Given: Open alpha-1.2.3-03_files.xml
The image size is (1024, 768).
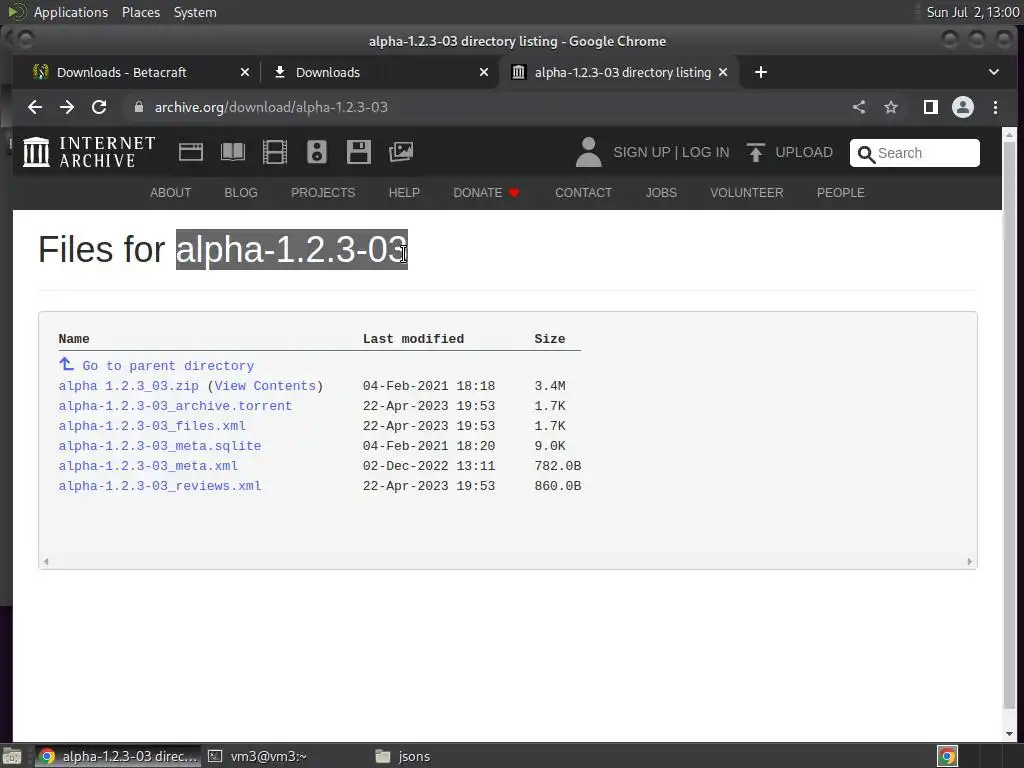Looking at the screenshot, I should pyautogui.click(x=152, y=426).
